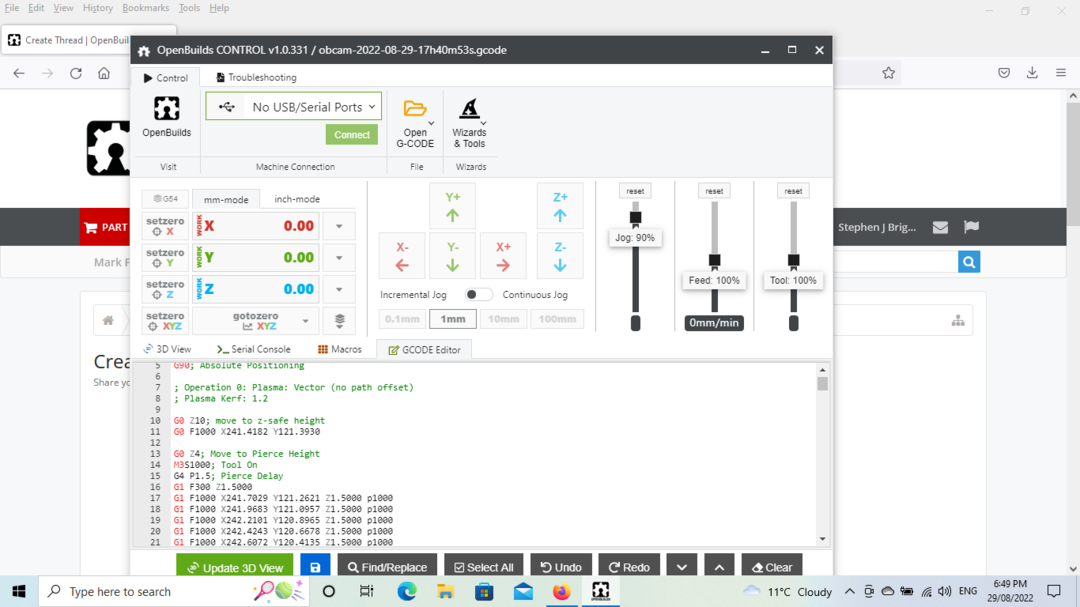
Task: Select the GCODE Editor tab
Action: click(x=424, y=350)
